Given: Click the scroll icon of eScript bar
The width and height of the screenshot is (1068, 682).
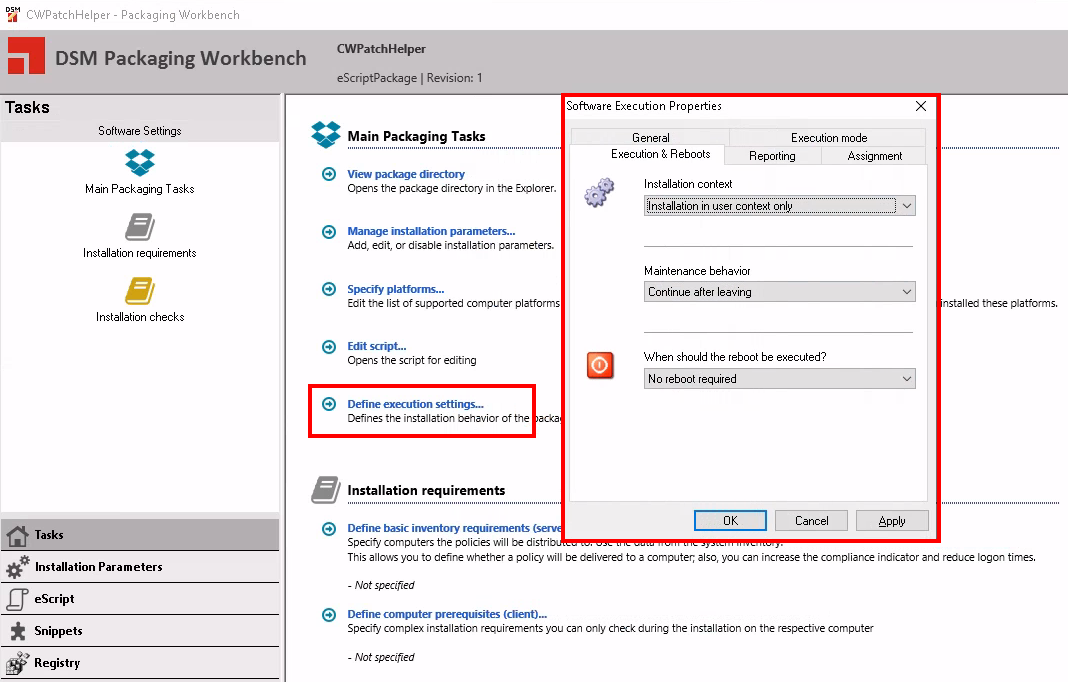Looking at the screenshot, I should click(17, 599).
